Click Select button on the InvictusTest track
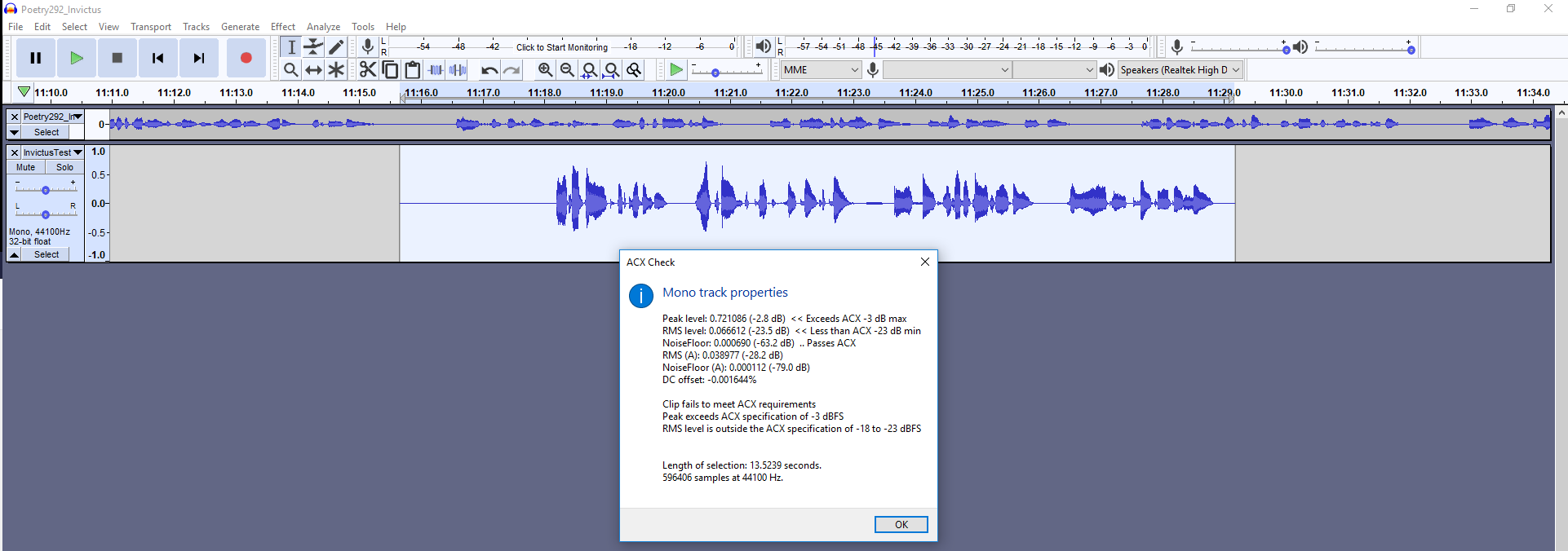Screen dimensions: 1568x551 (x=47, y=254)
